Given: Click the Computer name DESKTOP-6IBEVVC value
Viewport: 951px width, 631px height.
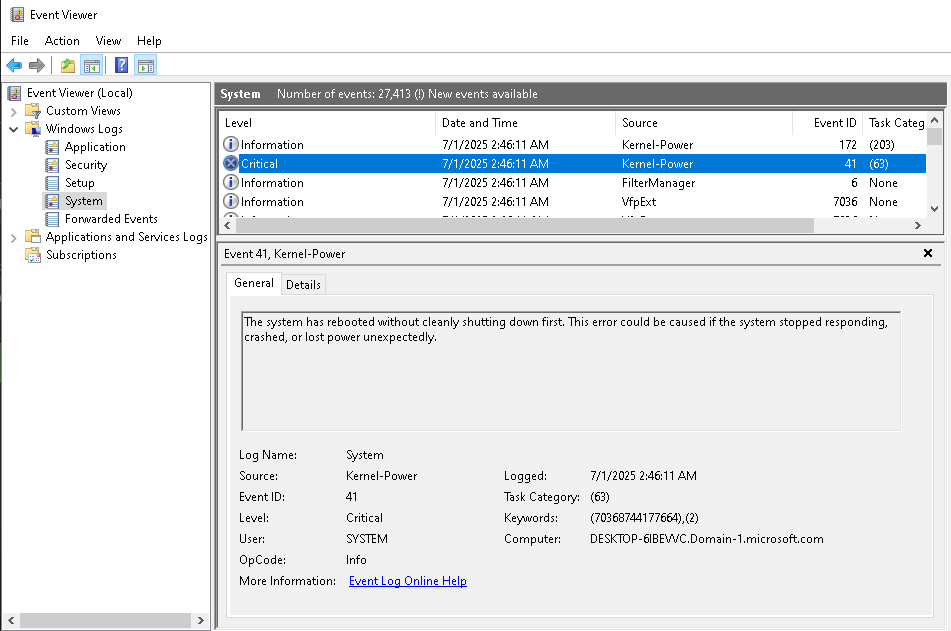Looking at the screenshot, I should pyautogui.click(x=707, y=539).
